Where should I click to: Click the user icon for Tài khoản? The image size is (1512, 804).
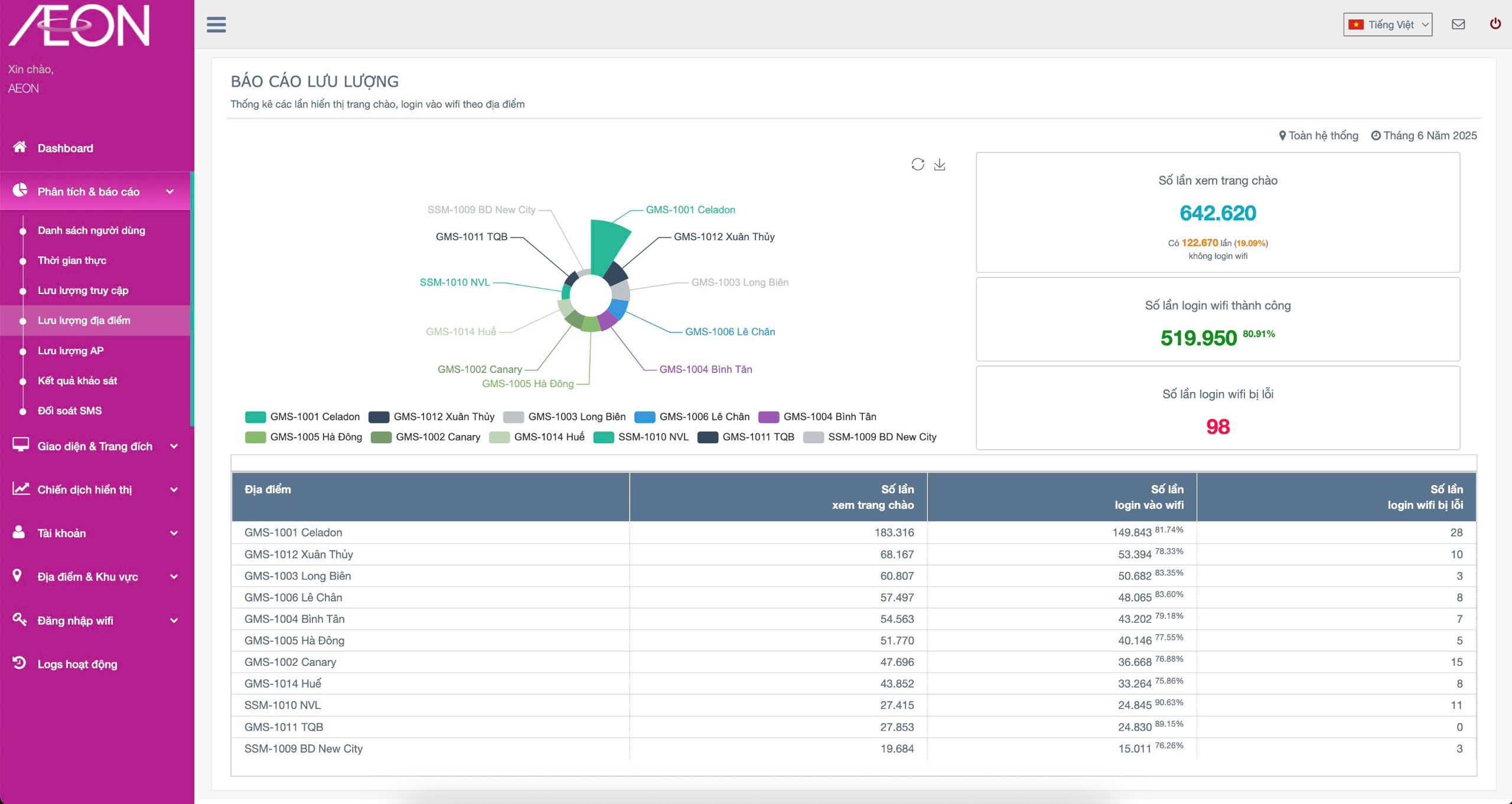pyautogui.click(x=19, y=532)
